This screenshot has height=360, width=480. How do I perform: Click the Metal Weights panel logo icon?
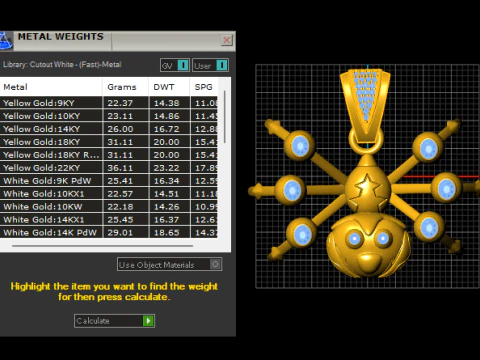coord(6,41)
